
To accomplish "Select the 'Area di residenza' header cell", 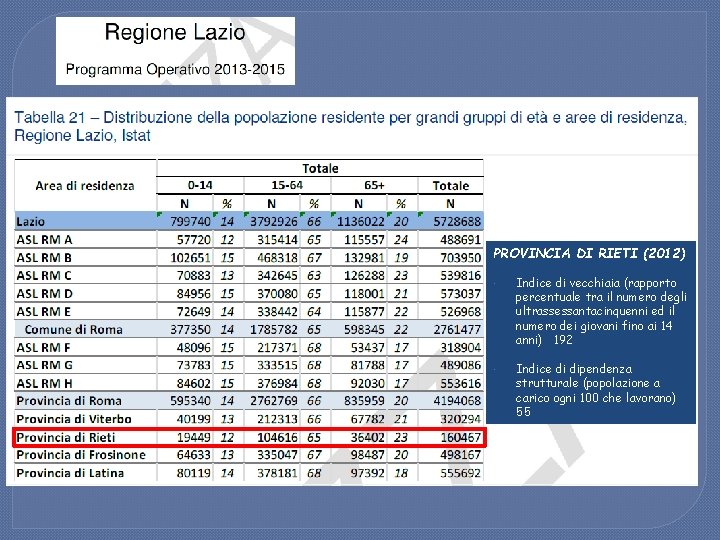I will tap(85, 186).
